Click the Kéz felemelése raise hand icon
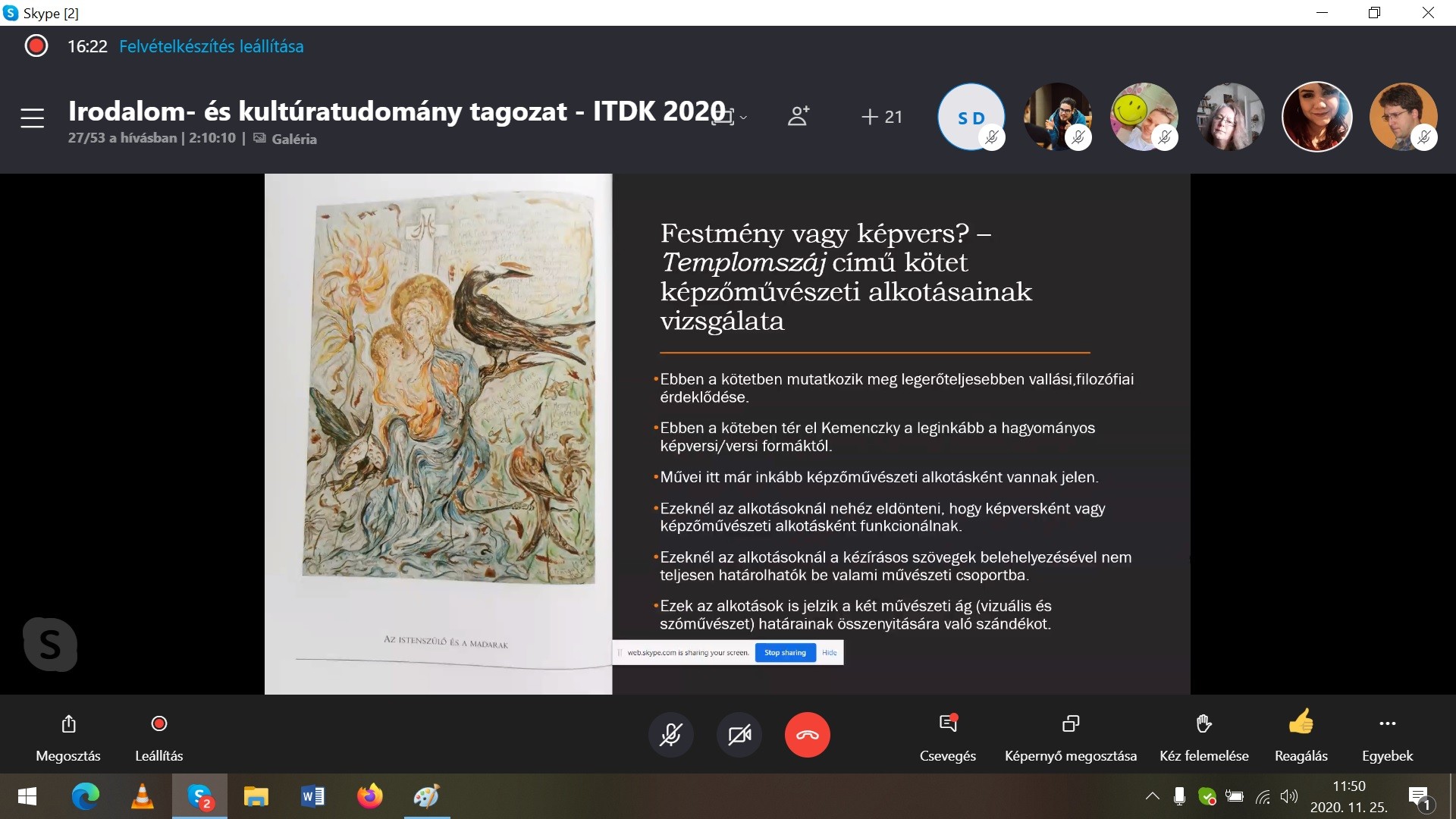 (1203, 723)
